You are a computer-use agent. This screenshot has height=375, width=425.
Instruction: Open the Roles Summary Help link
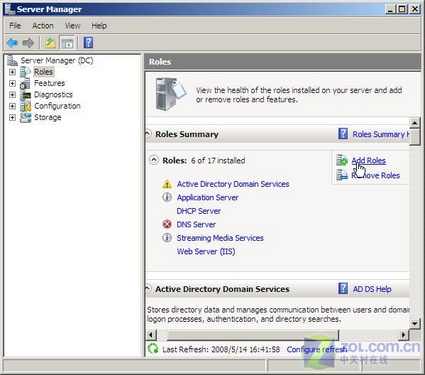tap(381, 134)
